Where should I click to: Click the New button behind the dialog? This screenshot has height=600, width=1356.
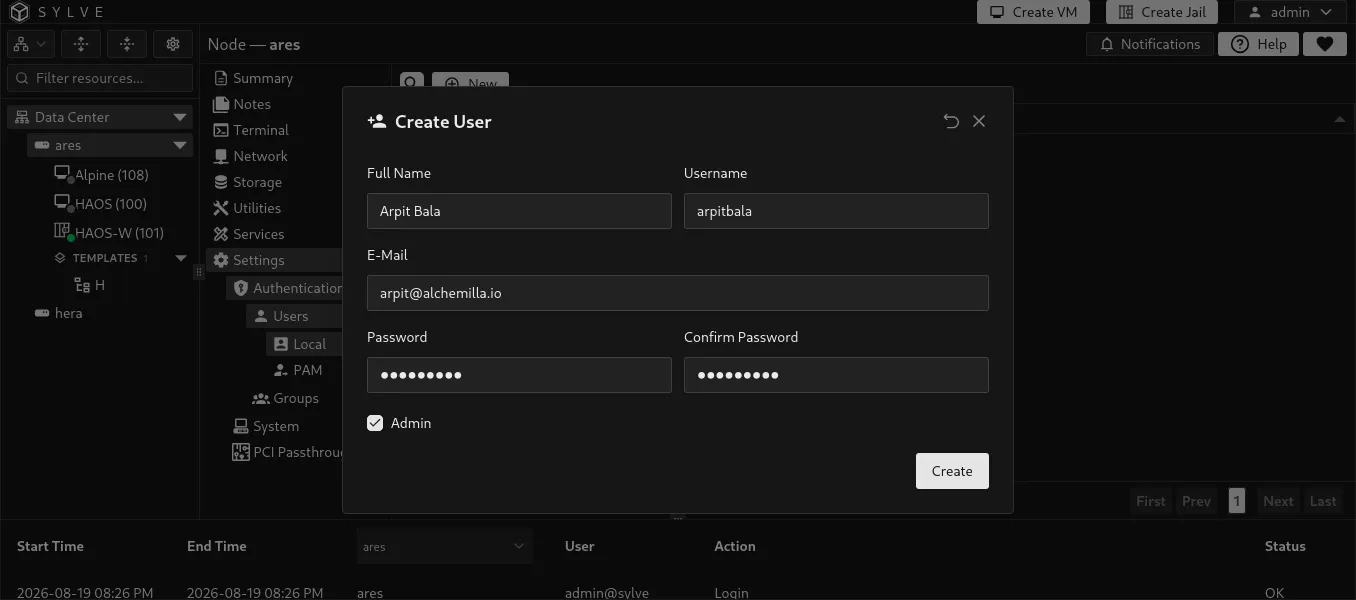[471, 83]
